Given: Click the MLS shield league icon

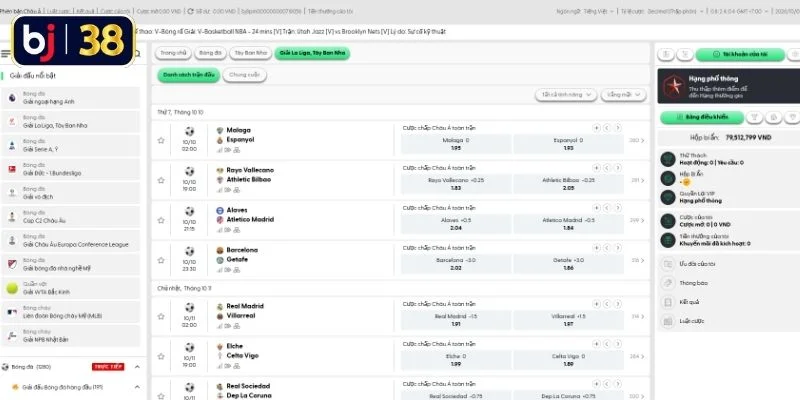Looking at the screenshot, I should [12, 264].
